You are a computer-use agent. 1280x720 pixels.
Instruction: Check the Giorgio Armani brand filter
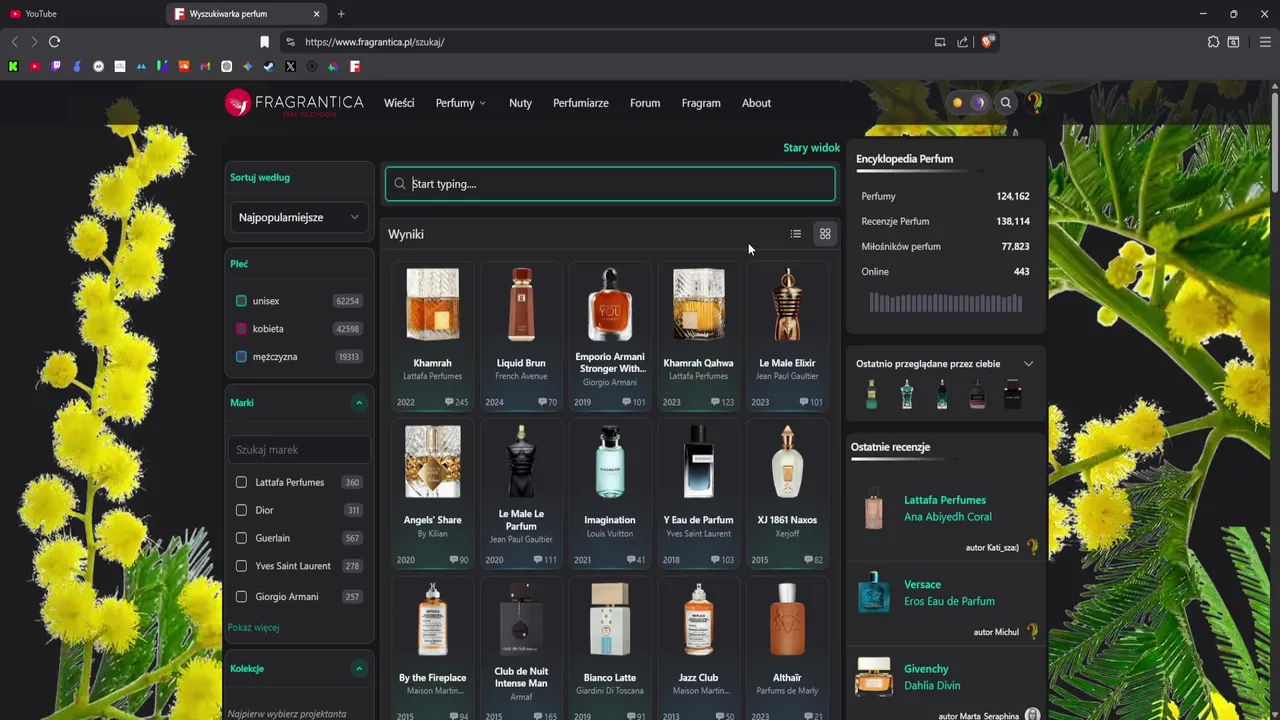point(241,597)
